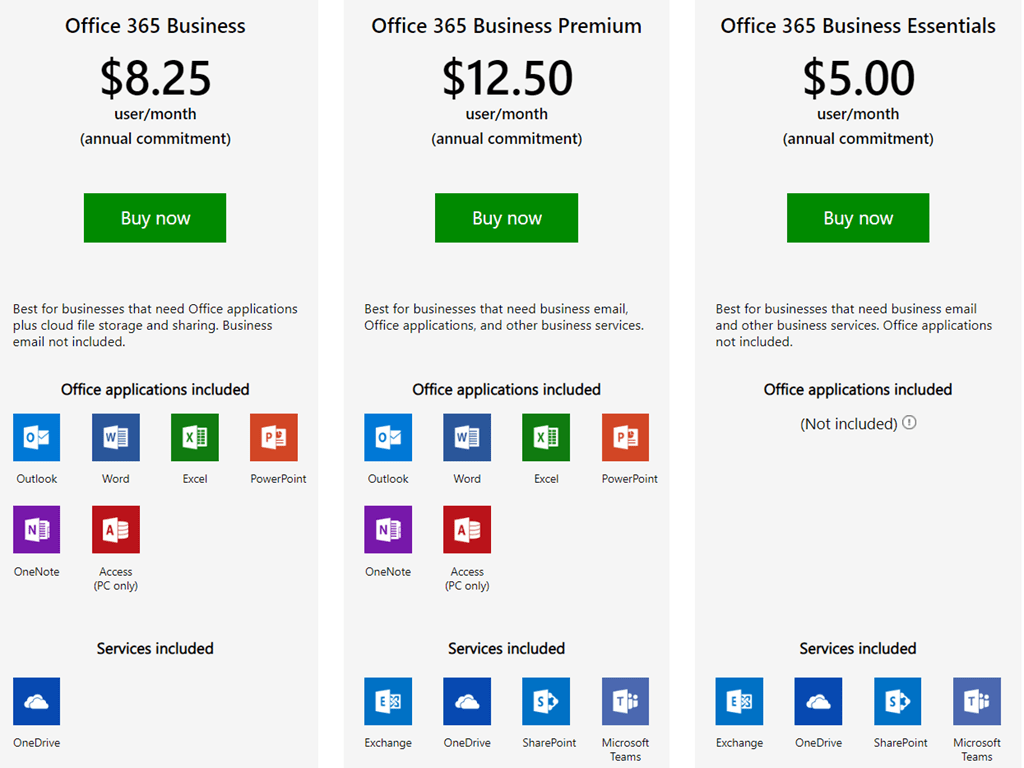1024x768 pixels.
Task: Click Excel icon in Office 365 Business plan
Action: pyautogui.click(x=195, y=438)
